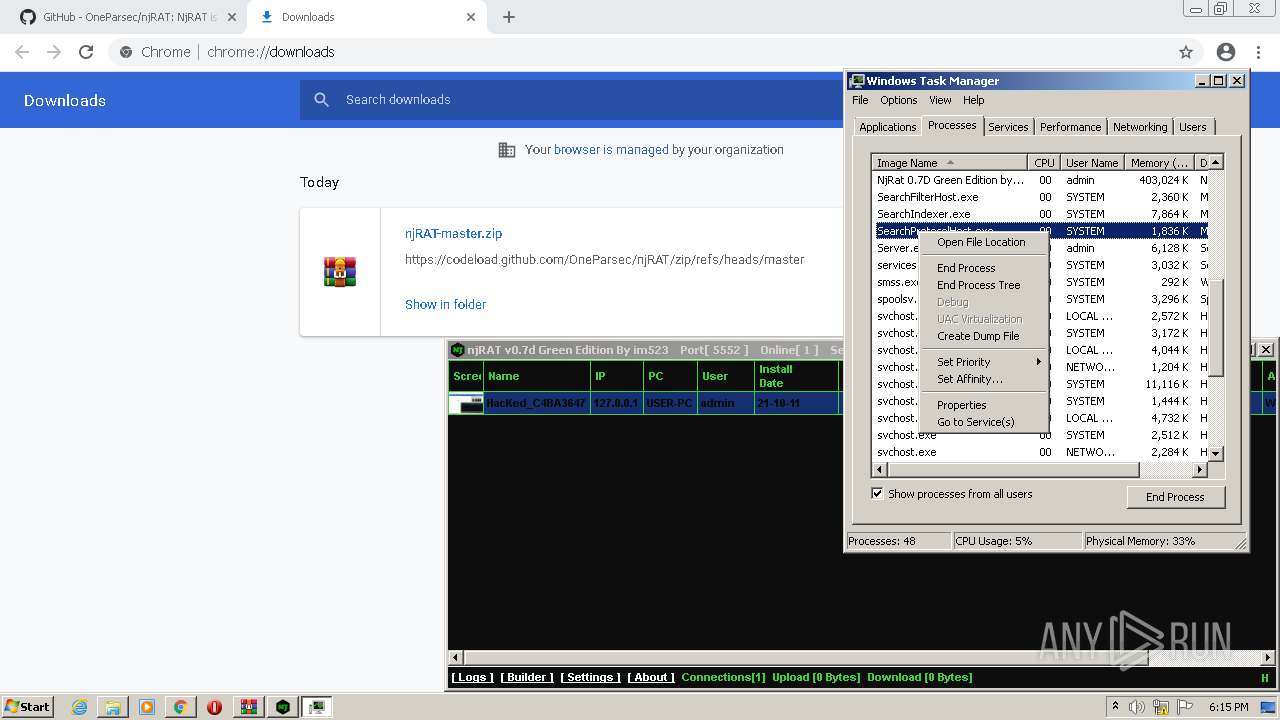The image size is (1280, 720).
Task: Open 'browser is managed' link
Action: pos(611,150)
